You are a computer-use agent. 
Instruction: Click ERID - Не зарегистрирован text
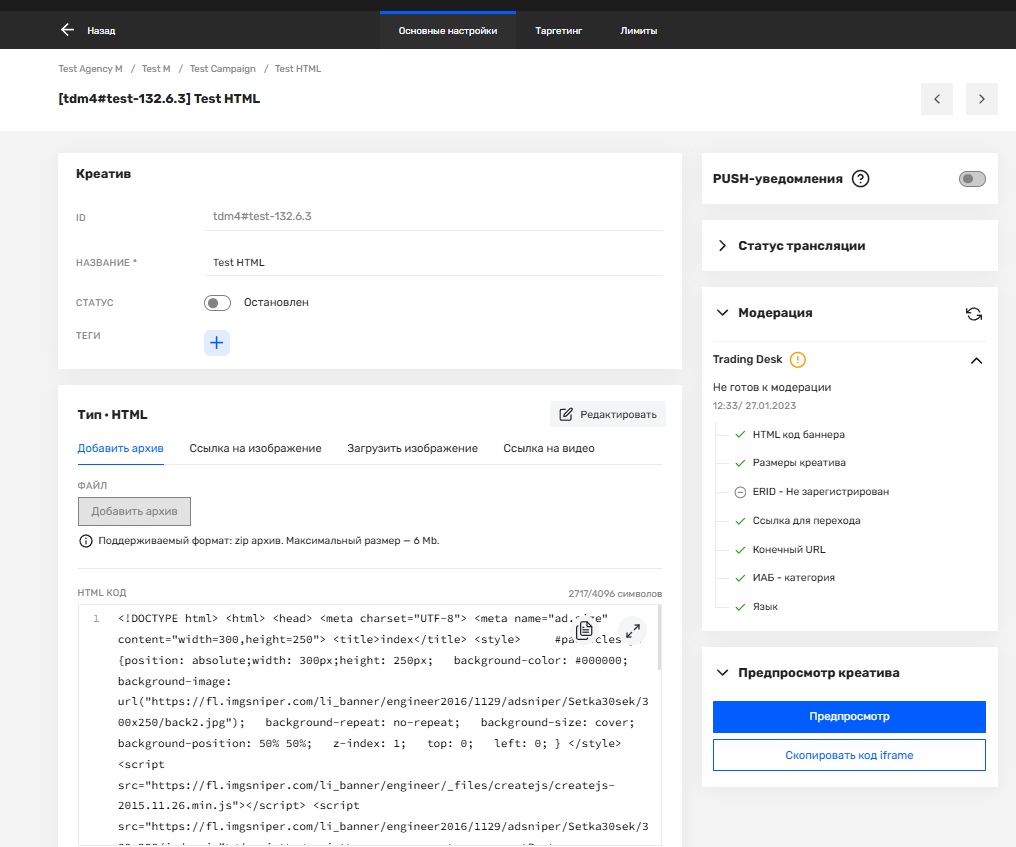(x=820, y=492)
